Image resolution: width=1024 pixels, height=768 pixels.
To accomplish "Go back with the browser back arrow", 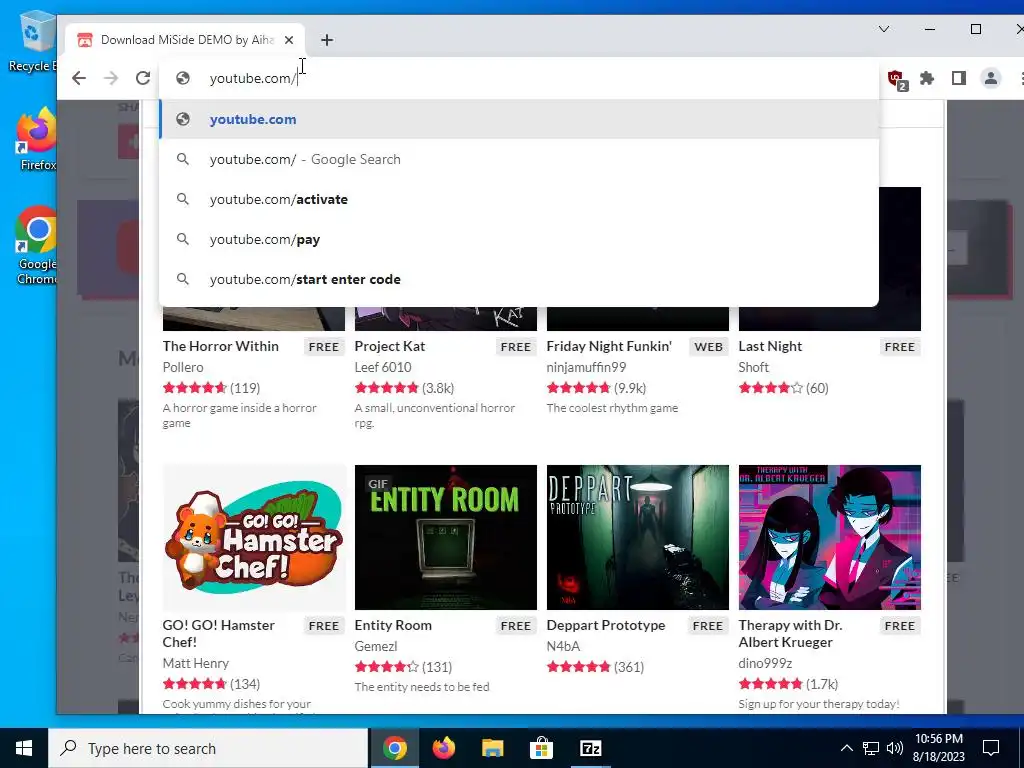I will (79, 78).
